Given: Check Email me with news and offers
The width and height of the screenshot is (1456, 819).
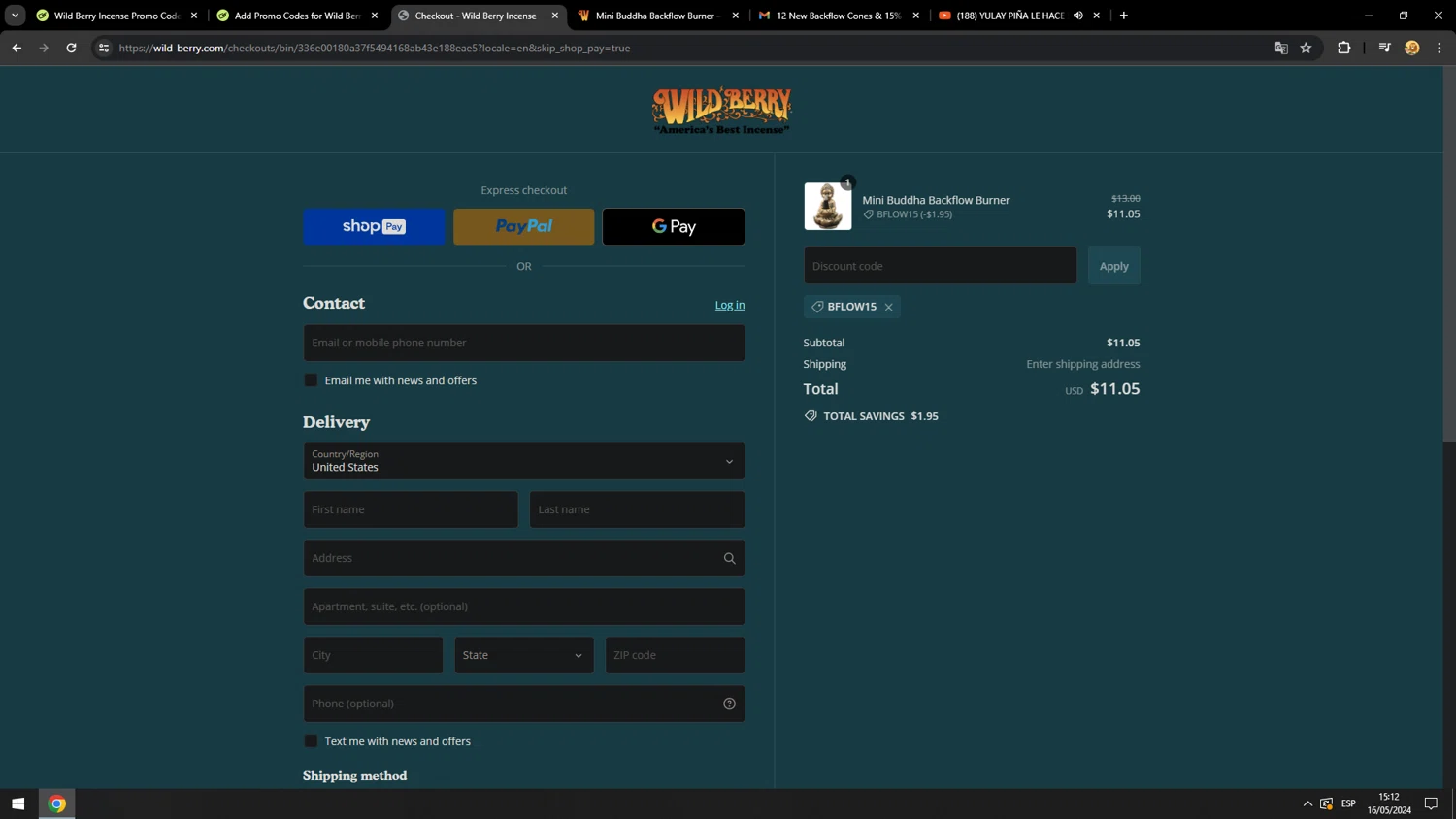Looking at the screenshot, I should [311, 380].
